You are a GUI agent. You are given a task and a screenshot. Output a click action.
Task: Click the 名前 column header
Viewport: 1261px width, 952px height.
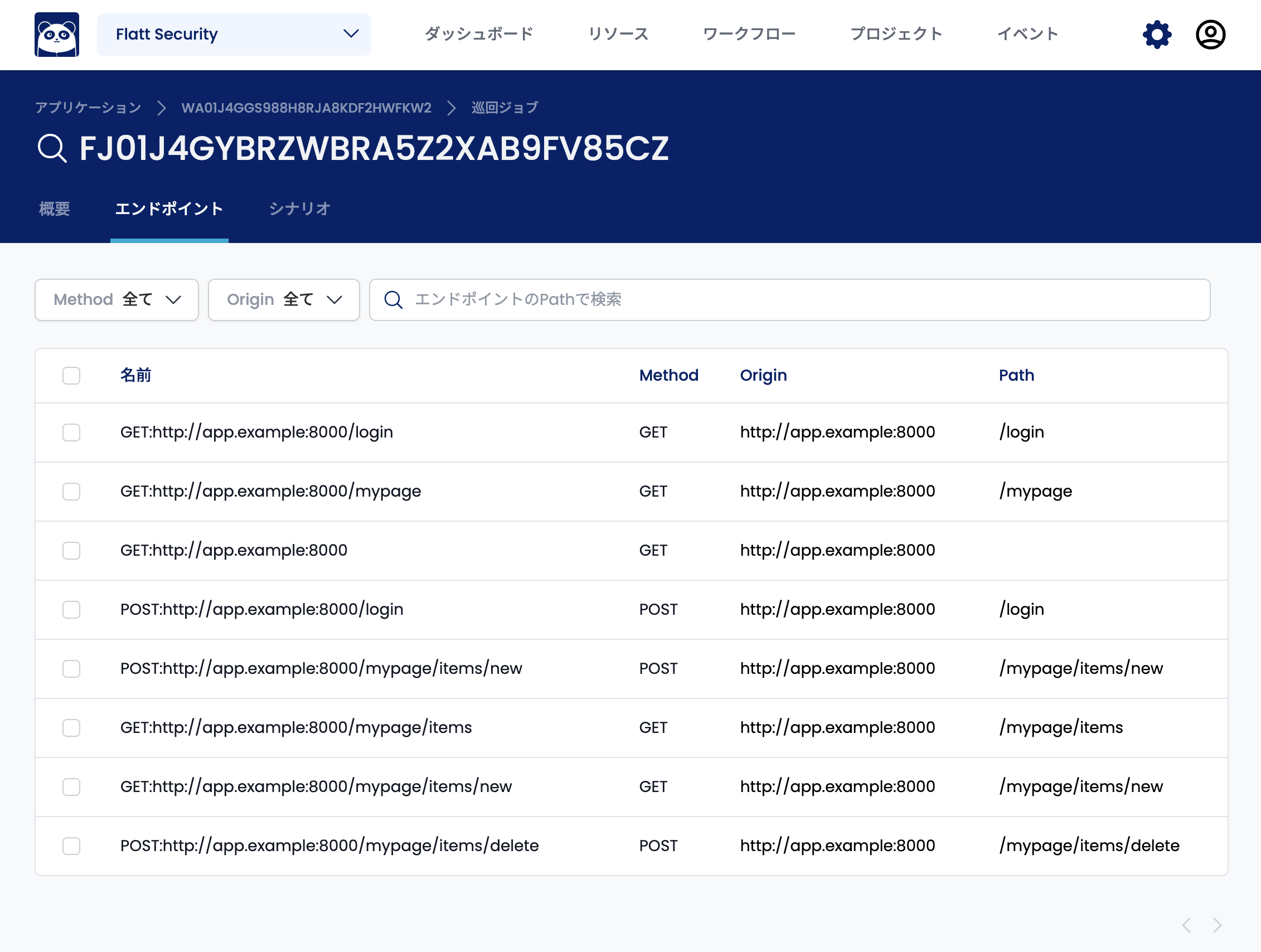coord(135,376)
